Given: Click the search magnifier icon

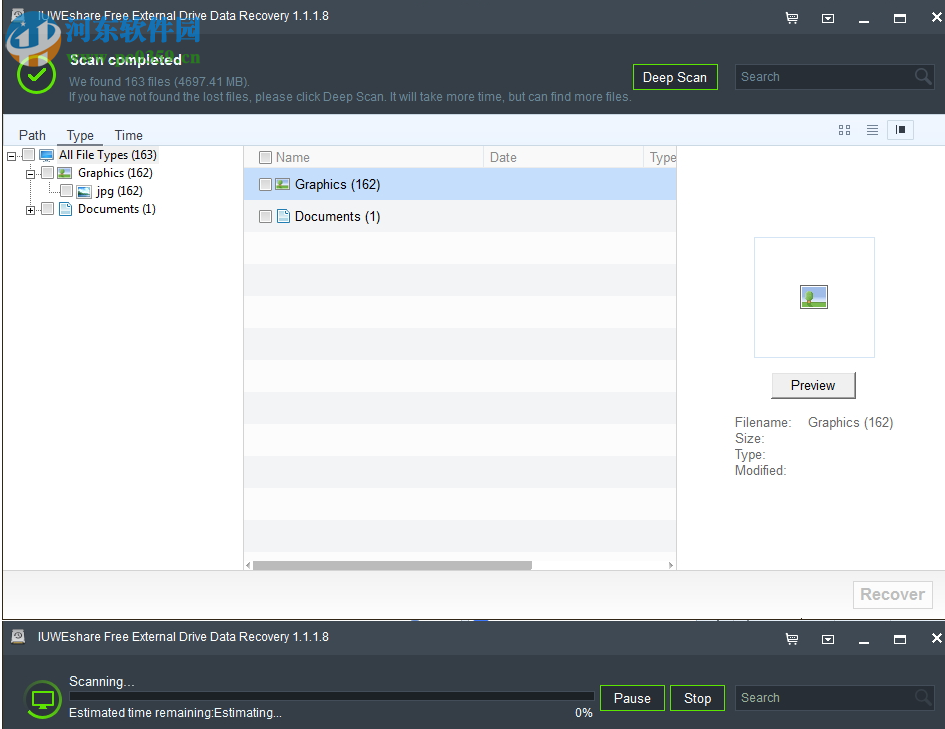Looking at the screenshot, I should point(922,76).
